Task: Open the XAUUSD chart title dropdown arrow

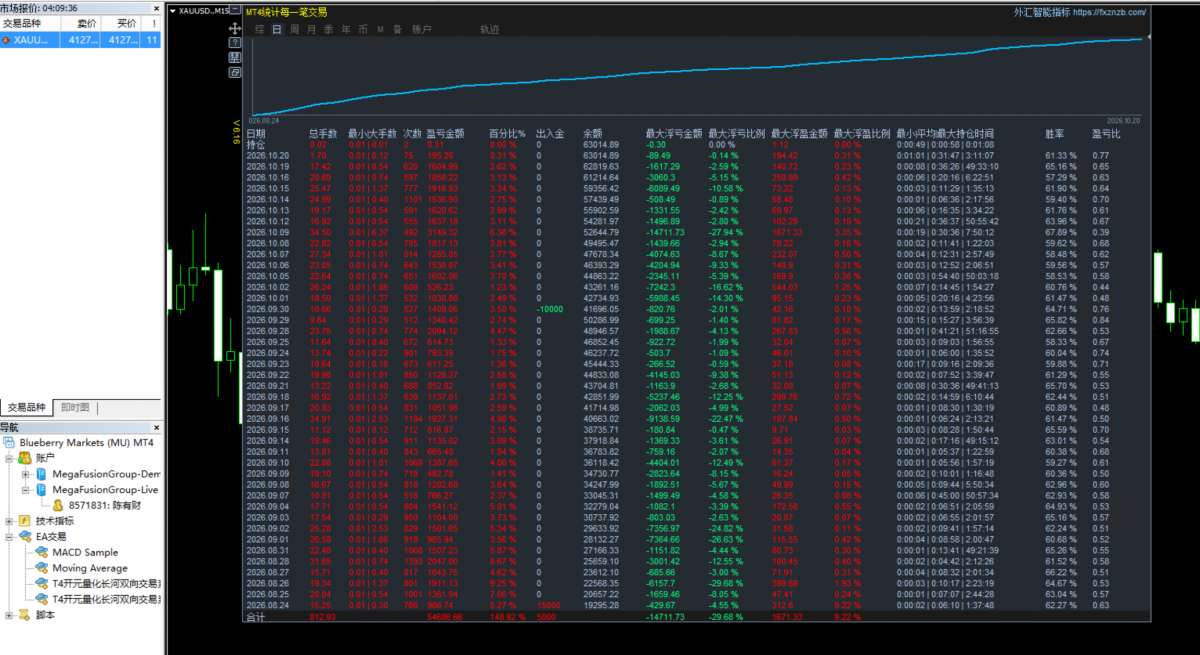Action: [171, 10]
